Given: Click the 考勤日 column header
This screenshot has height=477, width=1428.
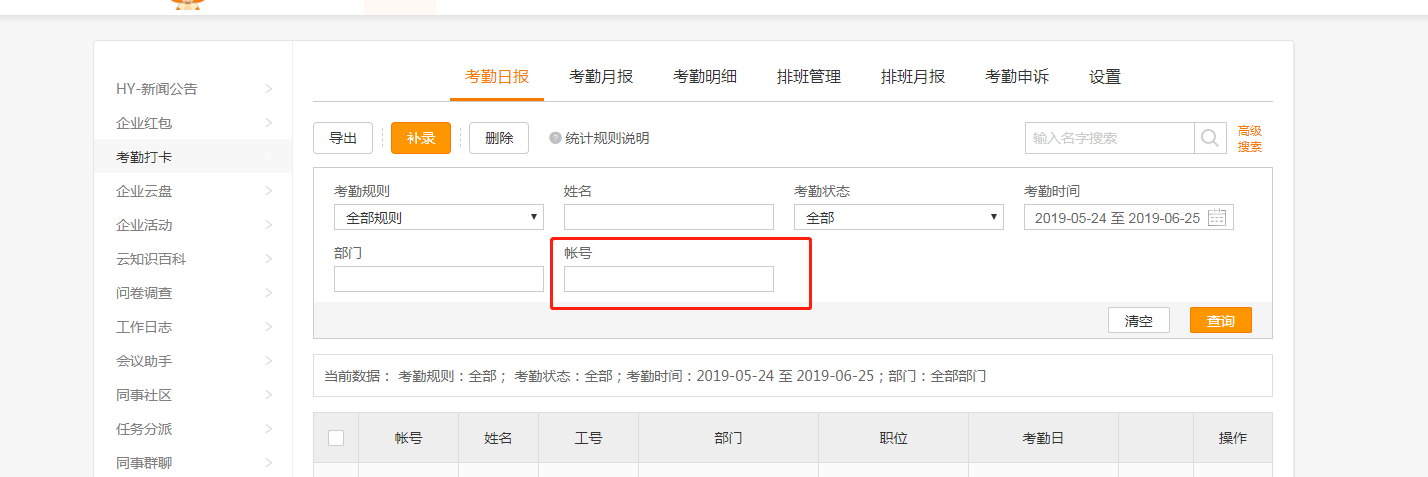Looking at the screenshot, I should pyautogui.click(x=1043, y=438).
